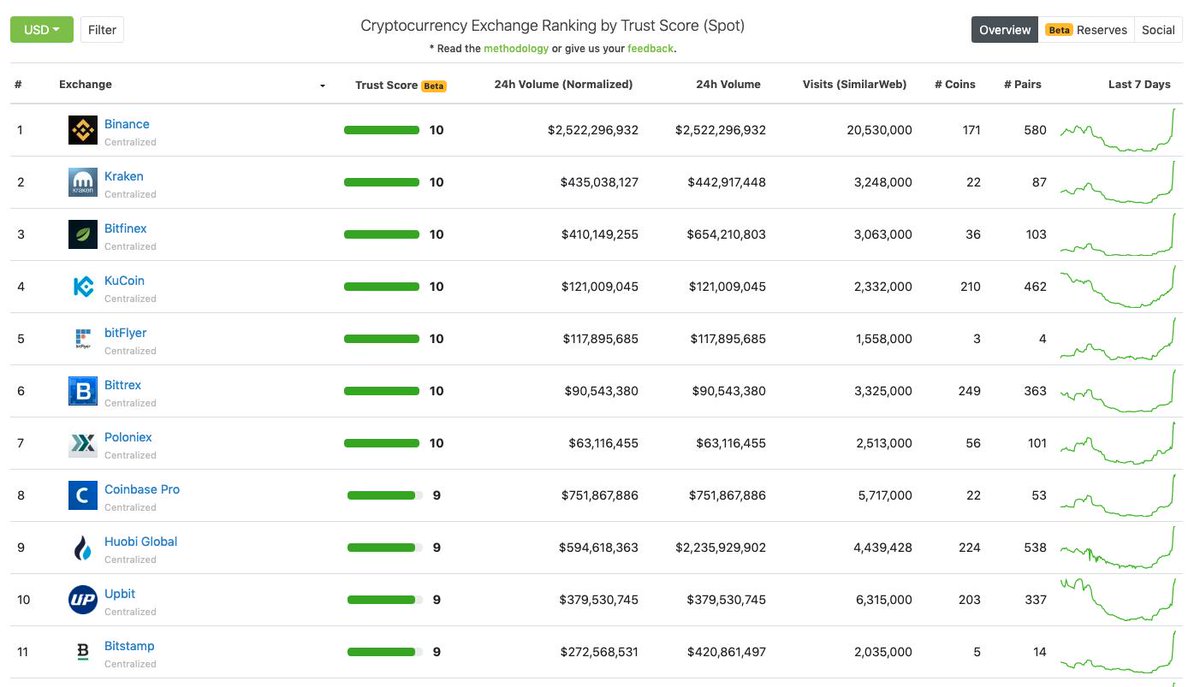Image resolution: width=1200 pixels, height=687 pixels.
Task: Open the Bitstamp exchange link
Action: point(130,645)
